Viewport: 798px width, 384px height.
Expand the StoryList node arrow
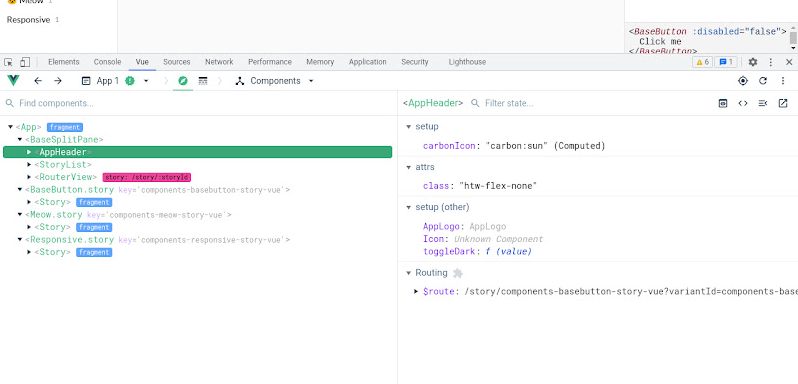coord(29,164)
